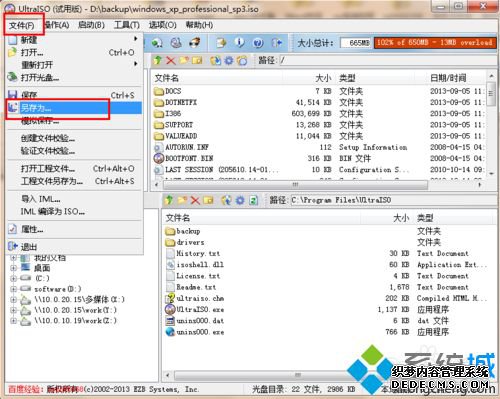Click 创建文件校验... menu entry
Screen dimensions: 500x399
[x=75, y=138]
